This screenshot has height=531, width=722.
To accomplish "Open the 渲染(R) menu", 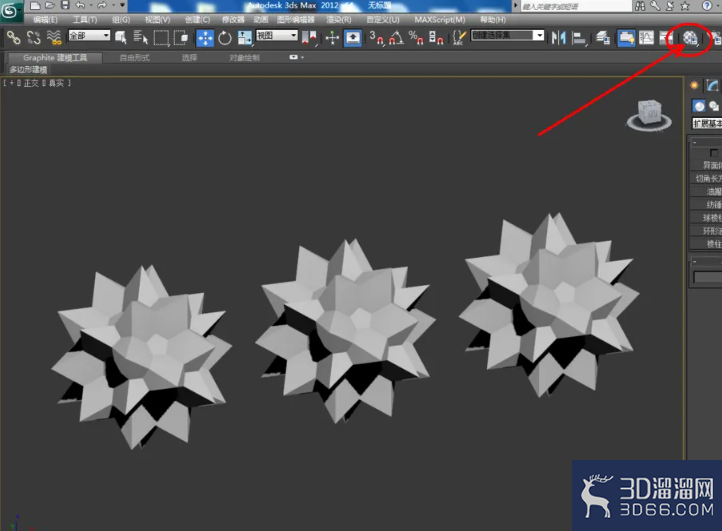I will click(x=338, y=20).
